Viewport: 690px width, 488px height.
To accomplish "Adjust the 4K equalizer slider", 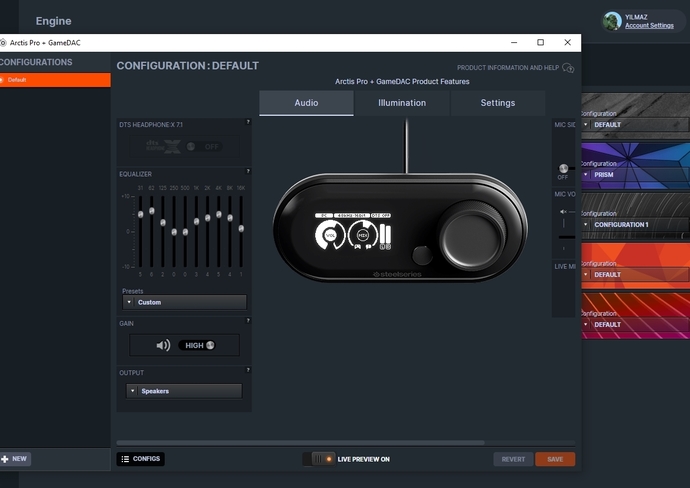I will tap(219, 214).
